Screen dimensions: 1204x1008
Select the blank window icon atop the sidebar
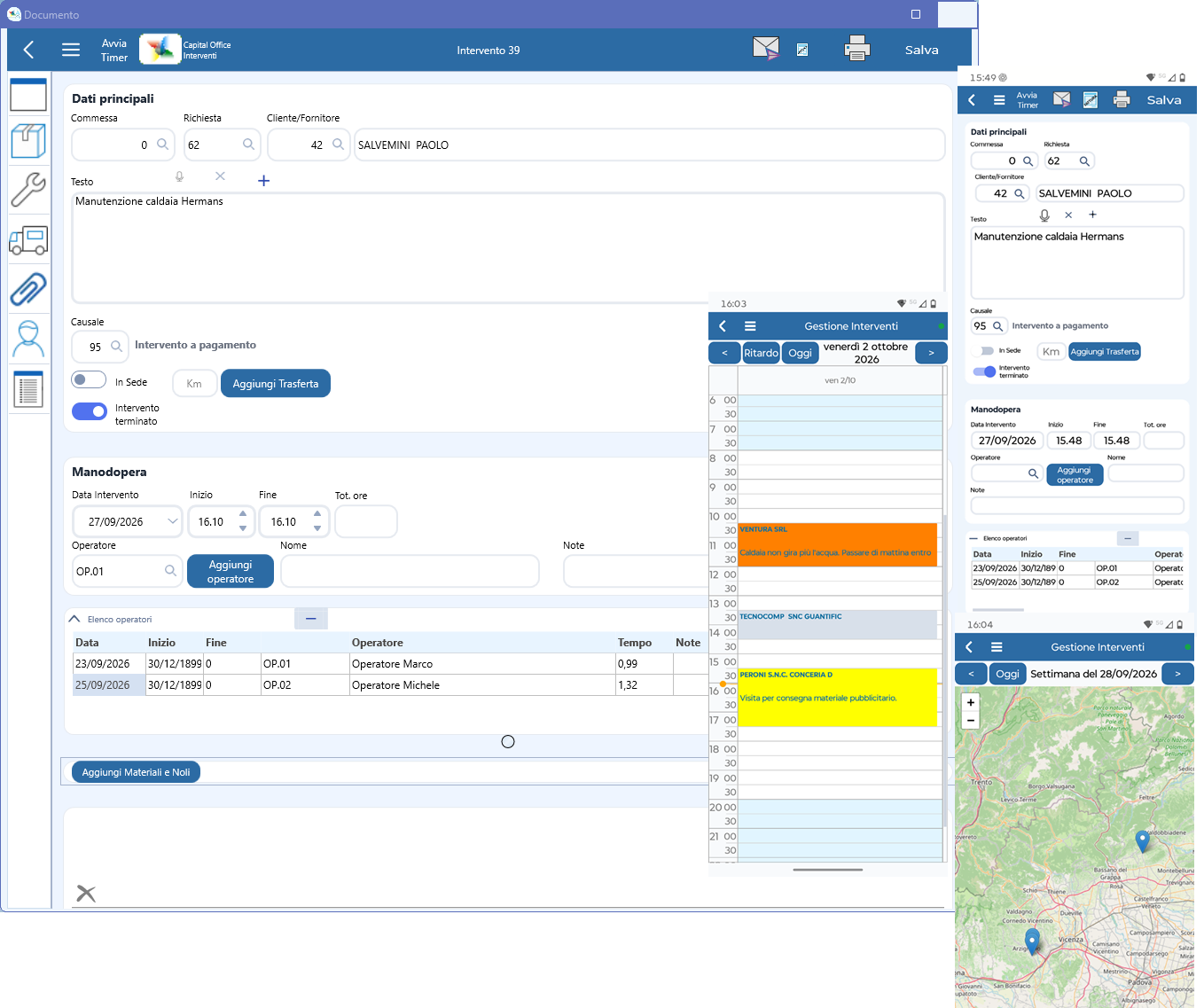[x=28, y=95]
